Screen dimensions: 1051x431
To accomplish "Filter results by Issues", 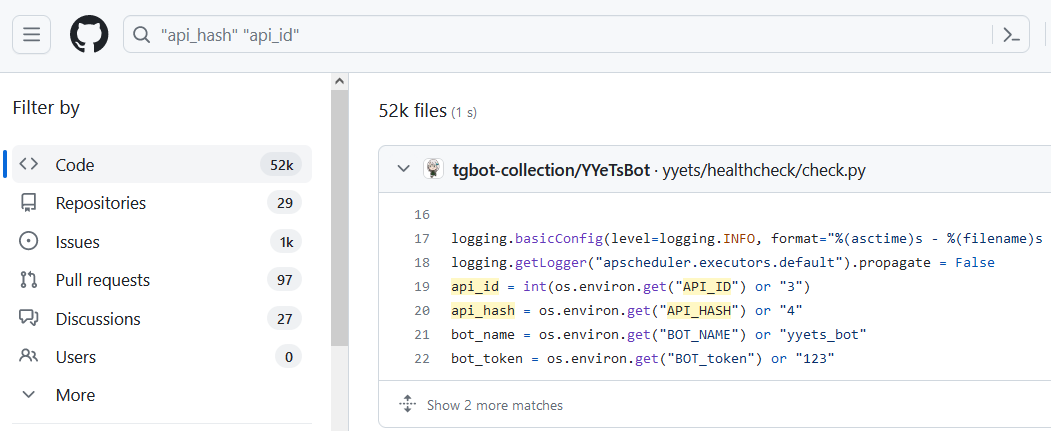I will tap(77, 242).
